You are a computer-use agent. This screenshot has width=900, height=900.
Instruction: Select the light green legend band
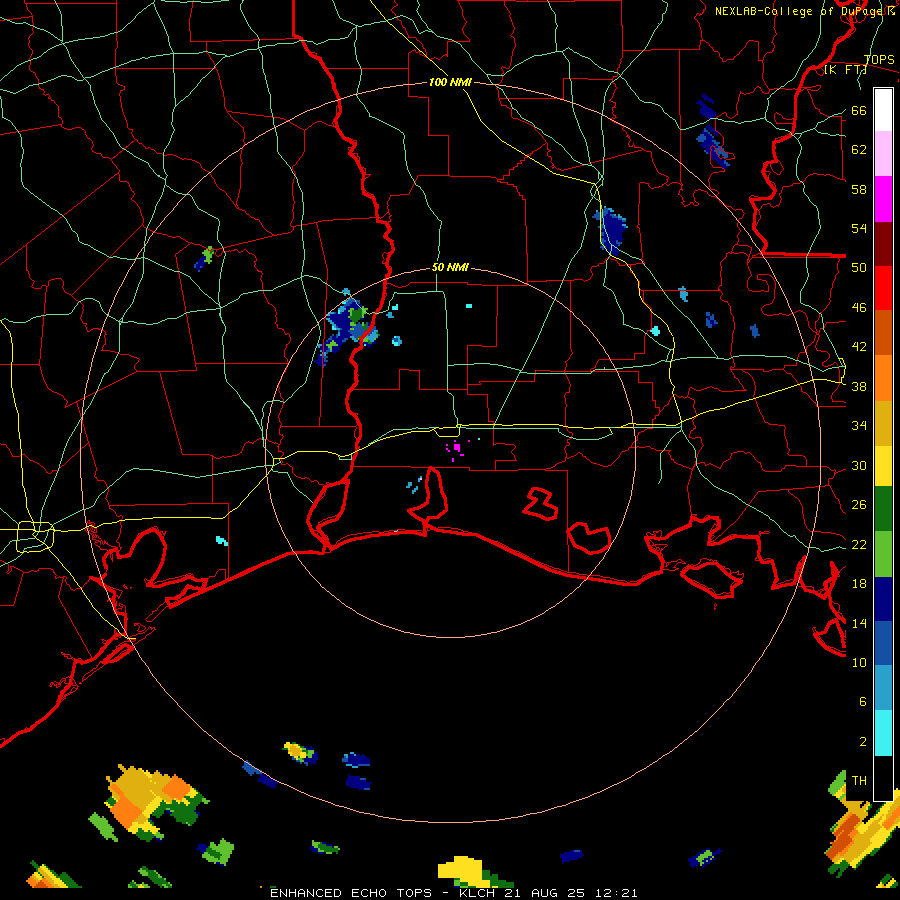pos(883,554)
